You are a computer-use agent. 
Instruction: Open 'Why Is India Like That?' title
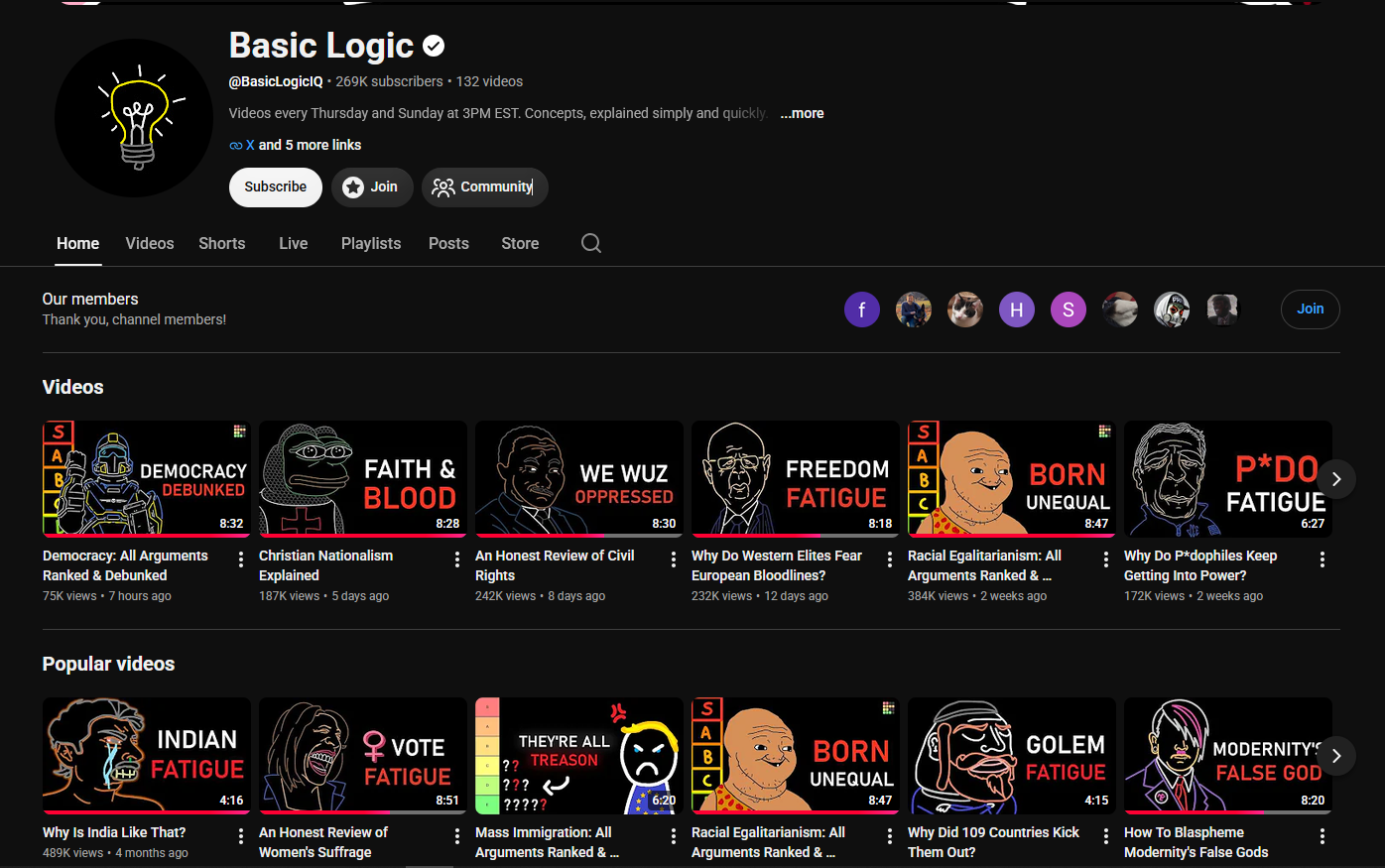[x=114, y=832]
